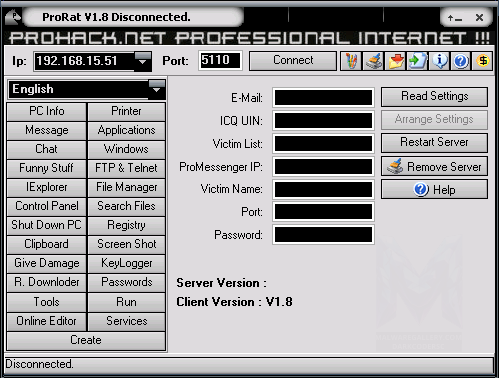Click the E-Mail input field
The height and width of the screenshot is (378, 499).
[323, 98]
